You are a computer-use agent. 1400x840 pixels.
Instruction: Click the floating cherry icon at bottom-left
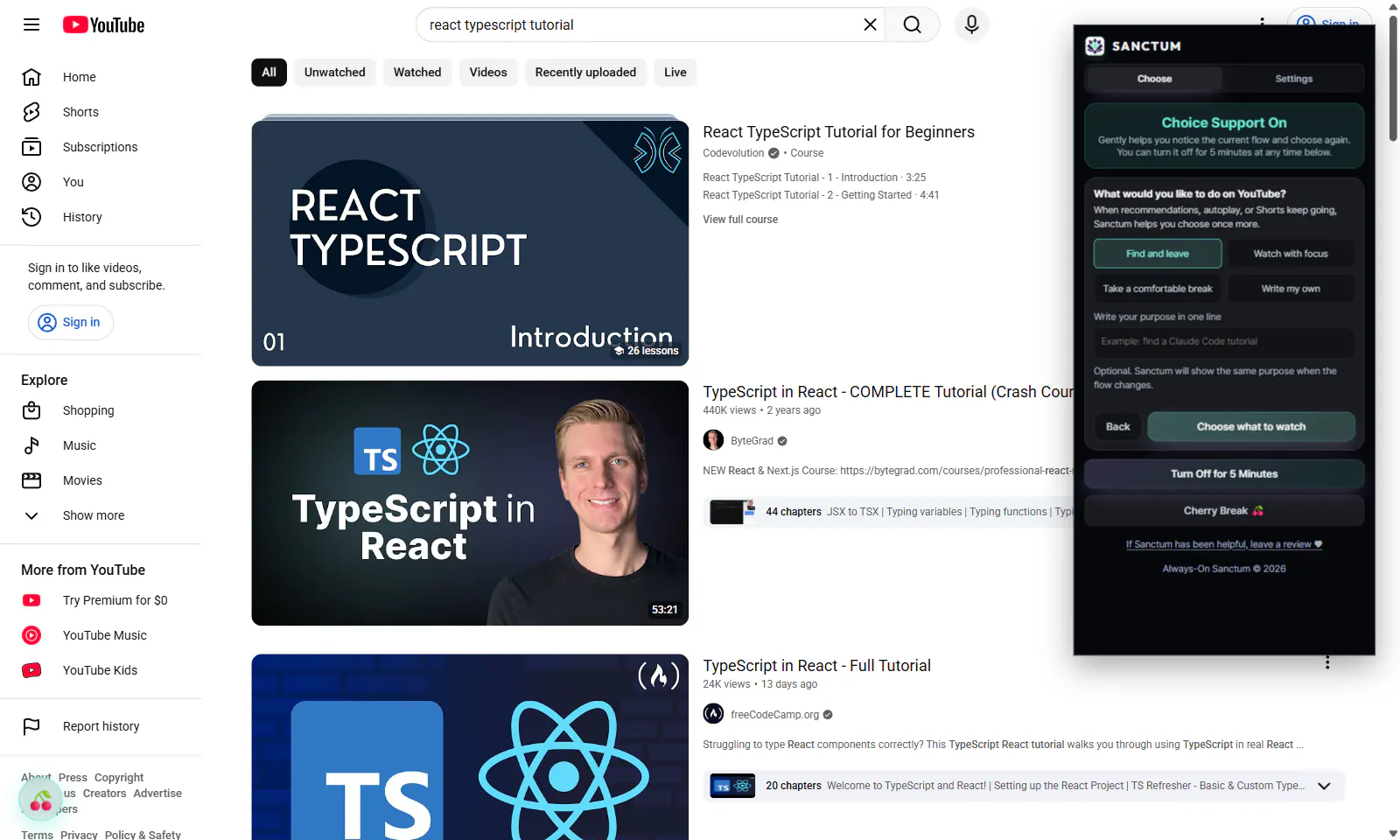40,799
